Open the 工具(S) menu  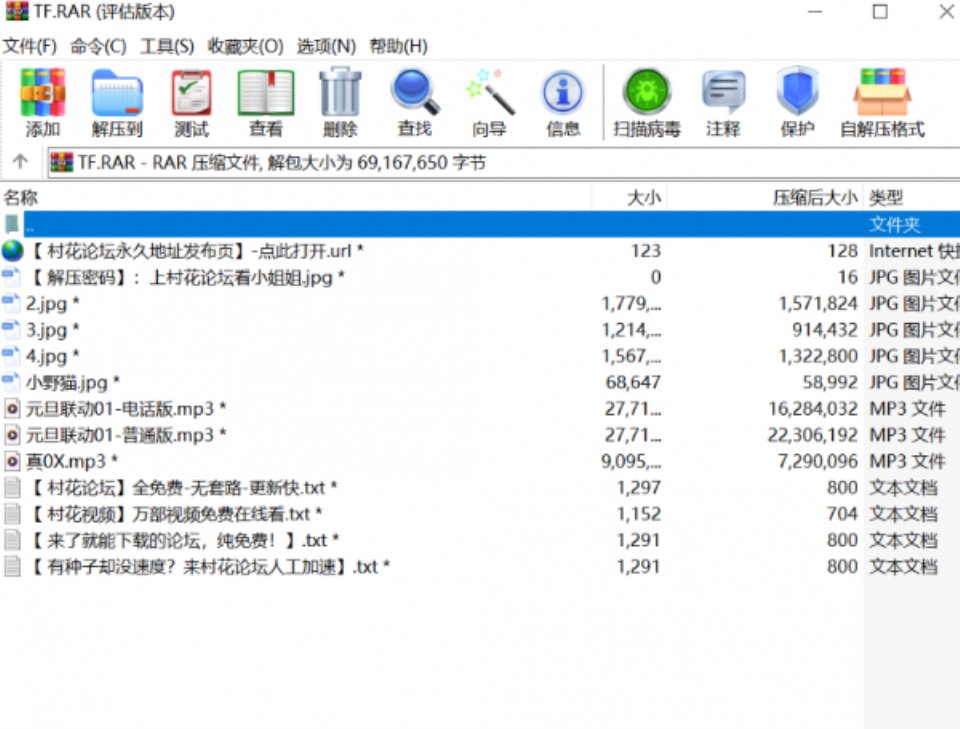pyautogui.click(x=167, y=46)
